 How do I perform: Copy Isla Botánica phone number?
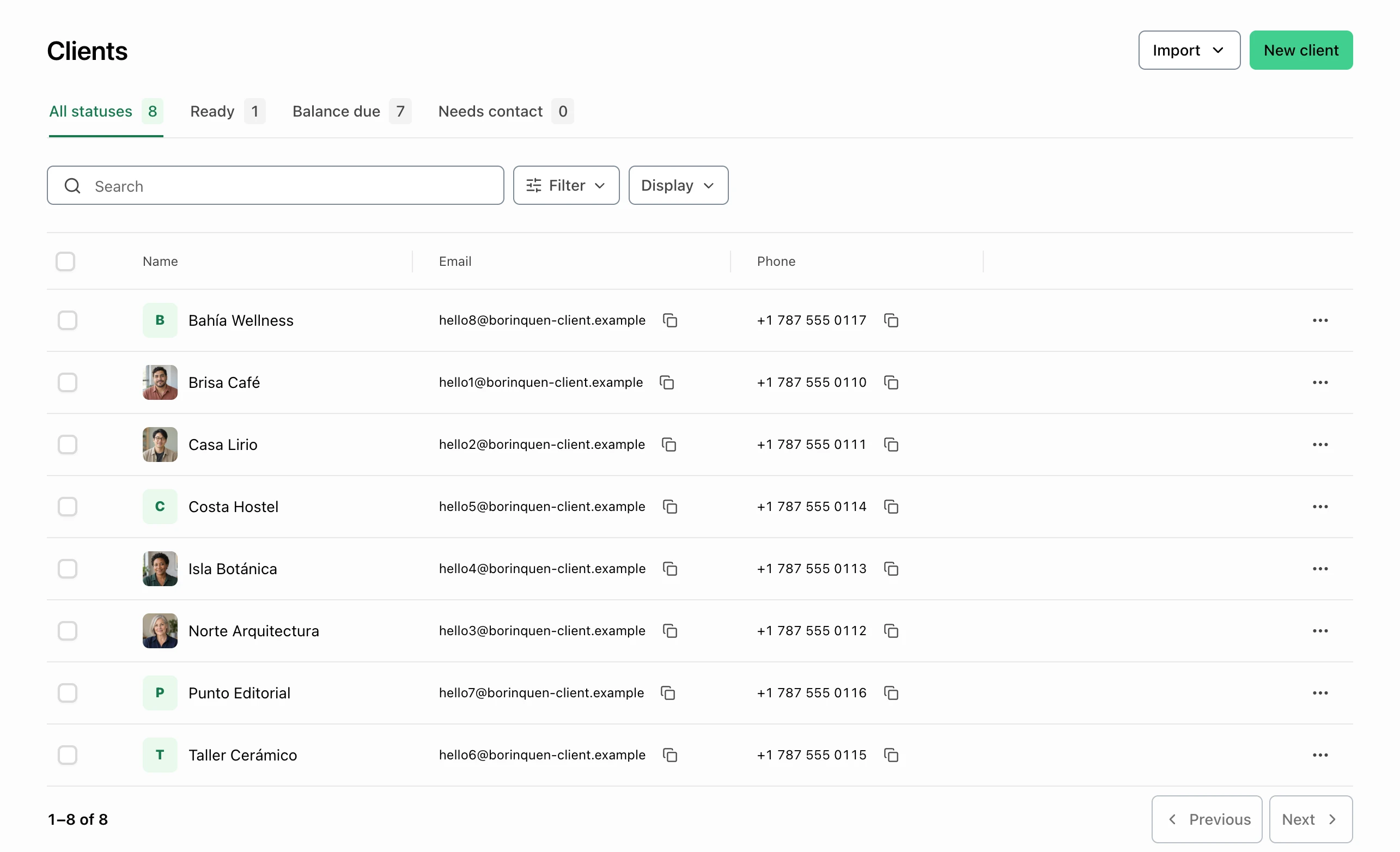tap(891, 569)
